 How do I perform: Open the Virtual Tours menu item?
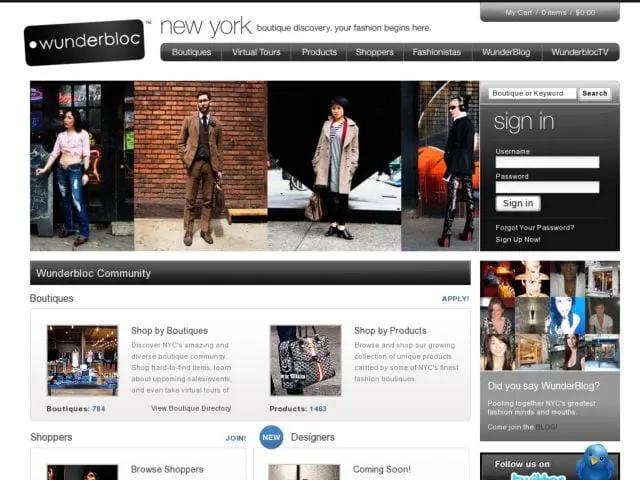pyautogui.click(x=256, y=52)
